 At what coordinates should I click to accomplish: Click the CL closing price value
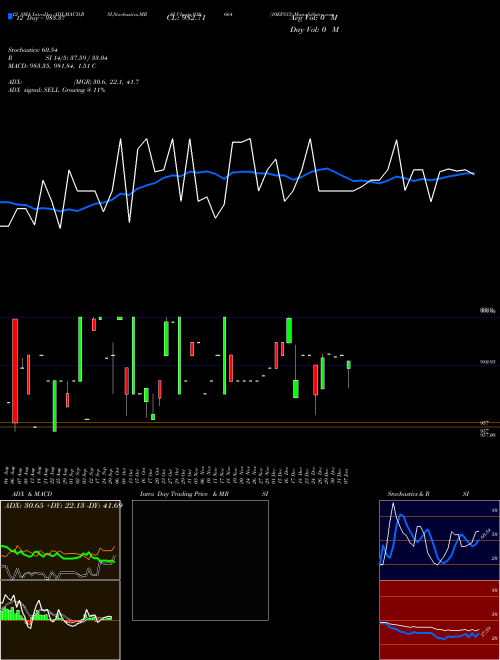tap(186, 18)
